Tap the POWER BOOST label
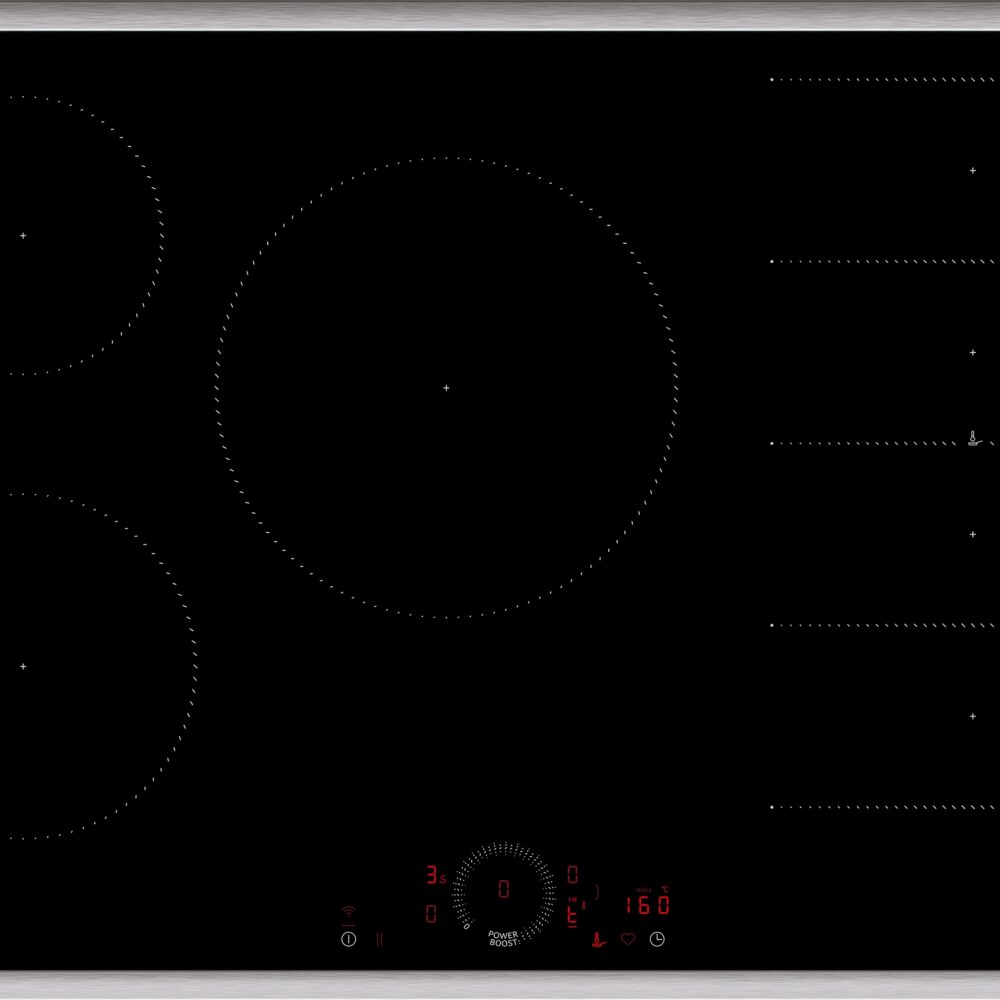 [x=503, y=939]
